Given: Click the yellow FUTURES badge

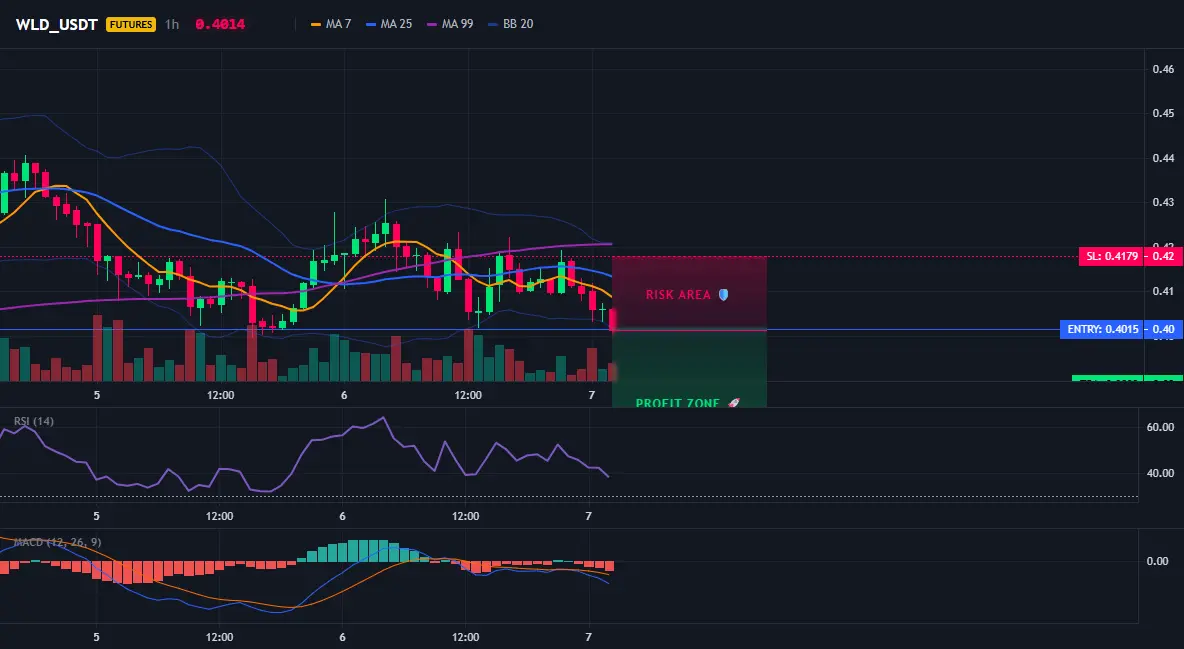Looking at the screenshot, I should point(131,24).
